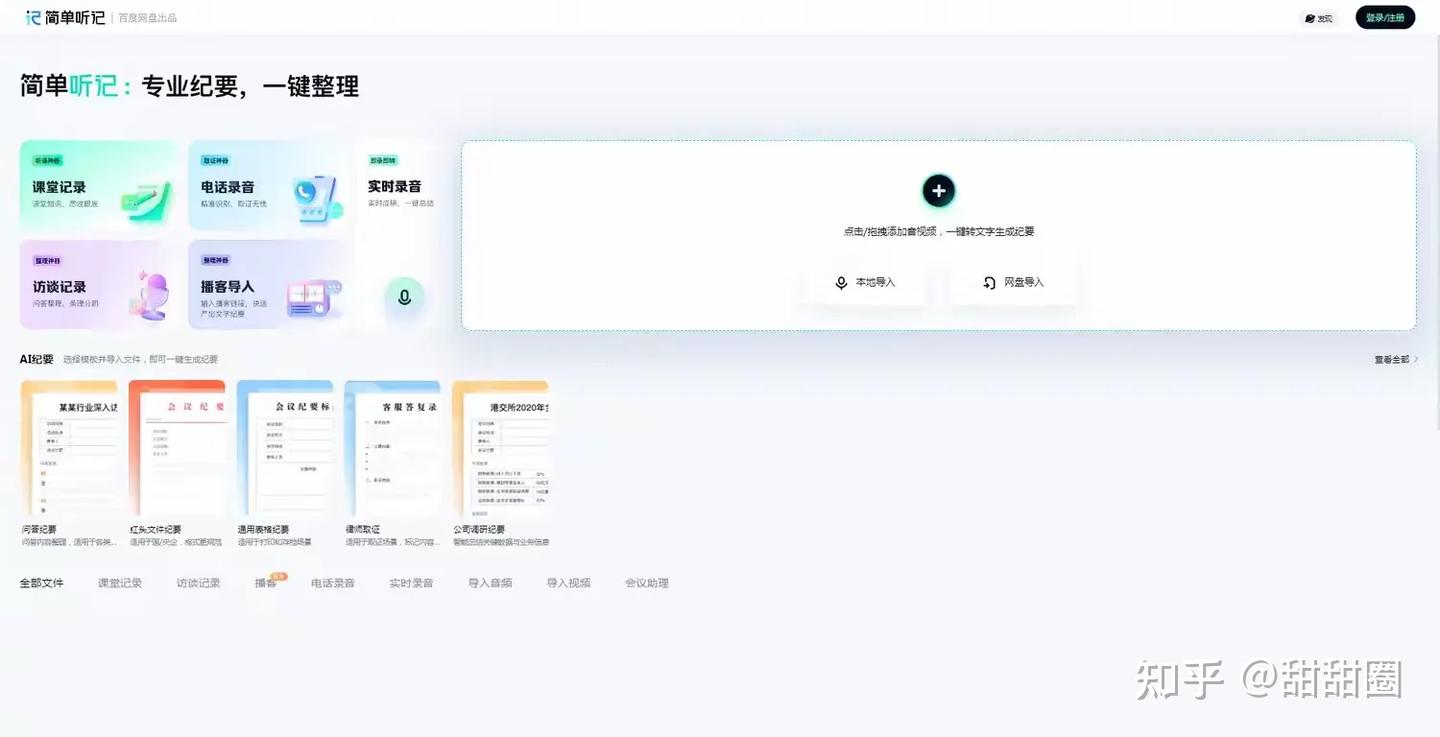
Task: Click the microphone icon beside 本地导入
Action: click(841, 283)
